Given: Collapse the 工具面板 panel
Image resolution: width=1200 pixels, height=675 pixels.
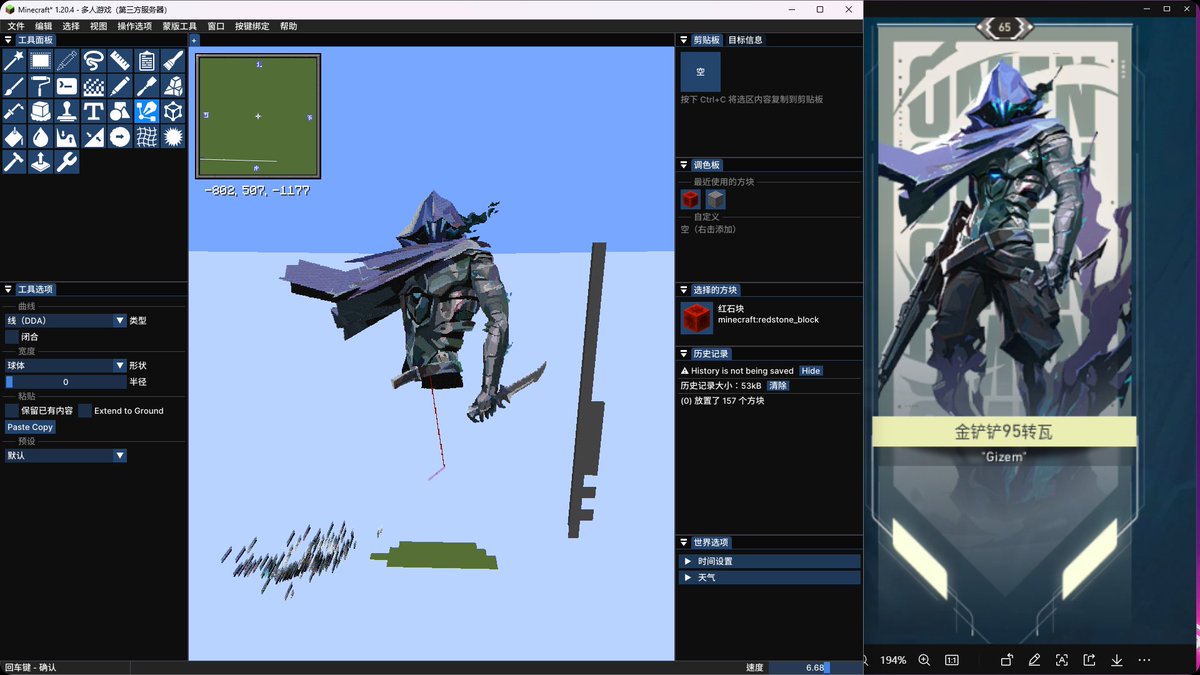Looking at the screenshot, I should pos(8,40).
